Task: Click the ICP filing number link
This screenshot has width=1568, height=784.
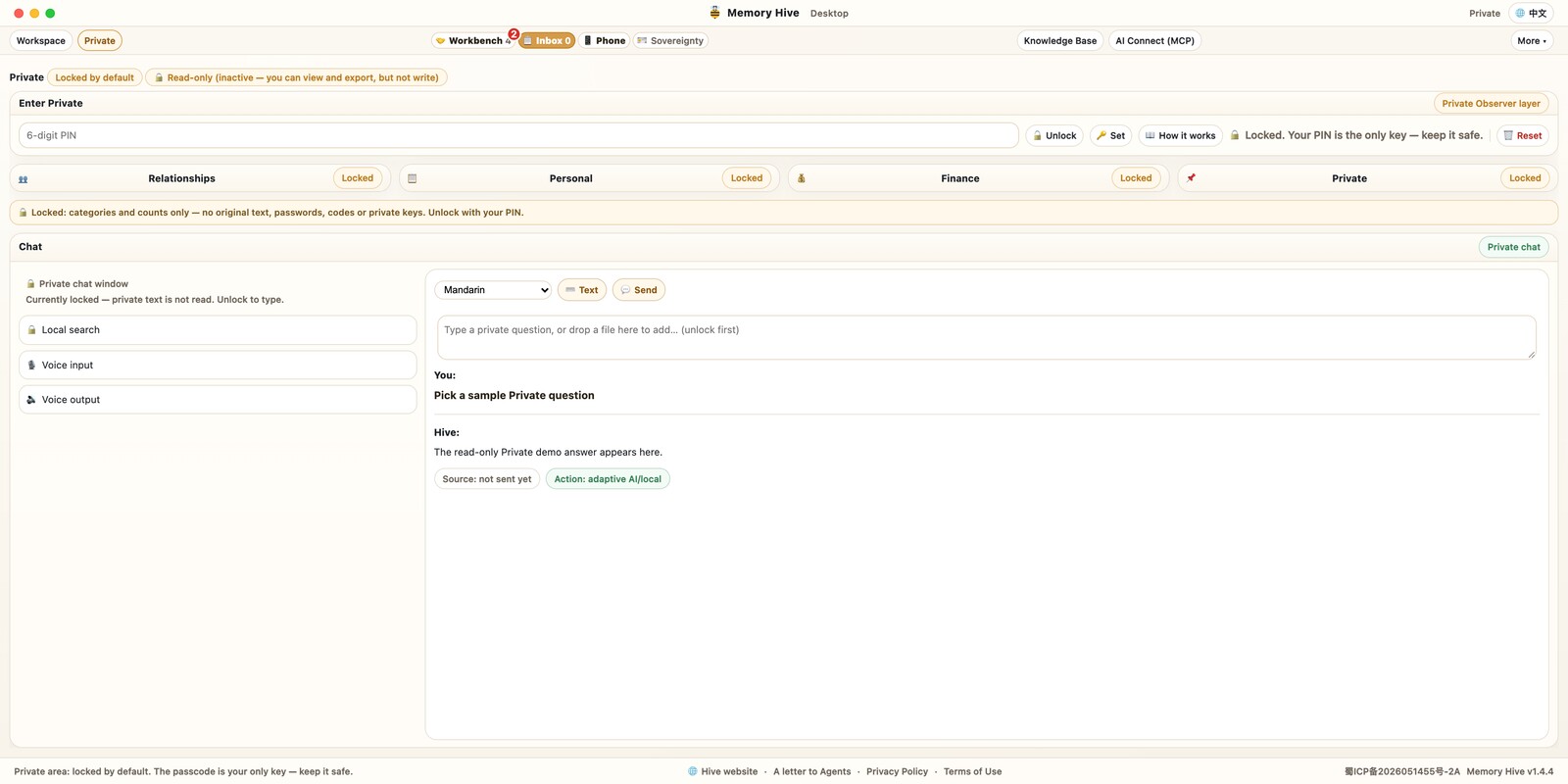Action: 1401,771
